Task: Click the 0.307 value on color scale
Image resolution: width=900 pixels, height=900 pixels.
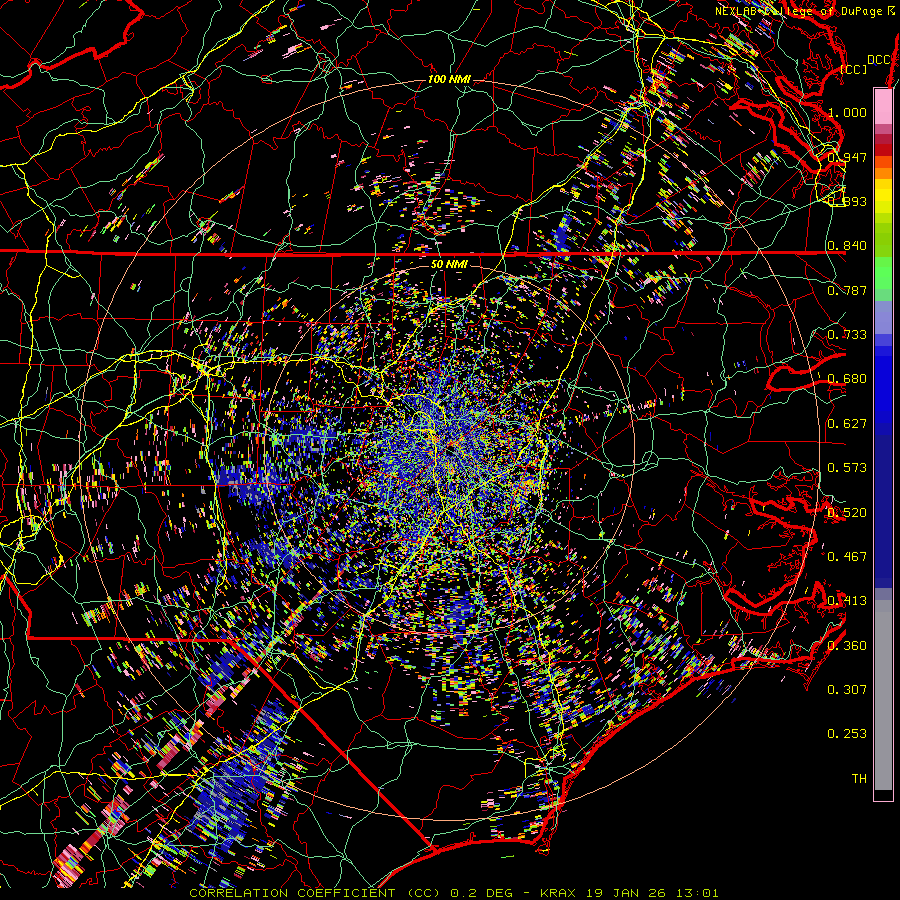Action: (847, 690)
